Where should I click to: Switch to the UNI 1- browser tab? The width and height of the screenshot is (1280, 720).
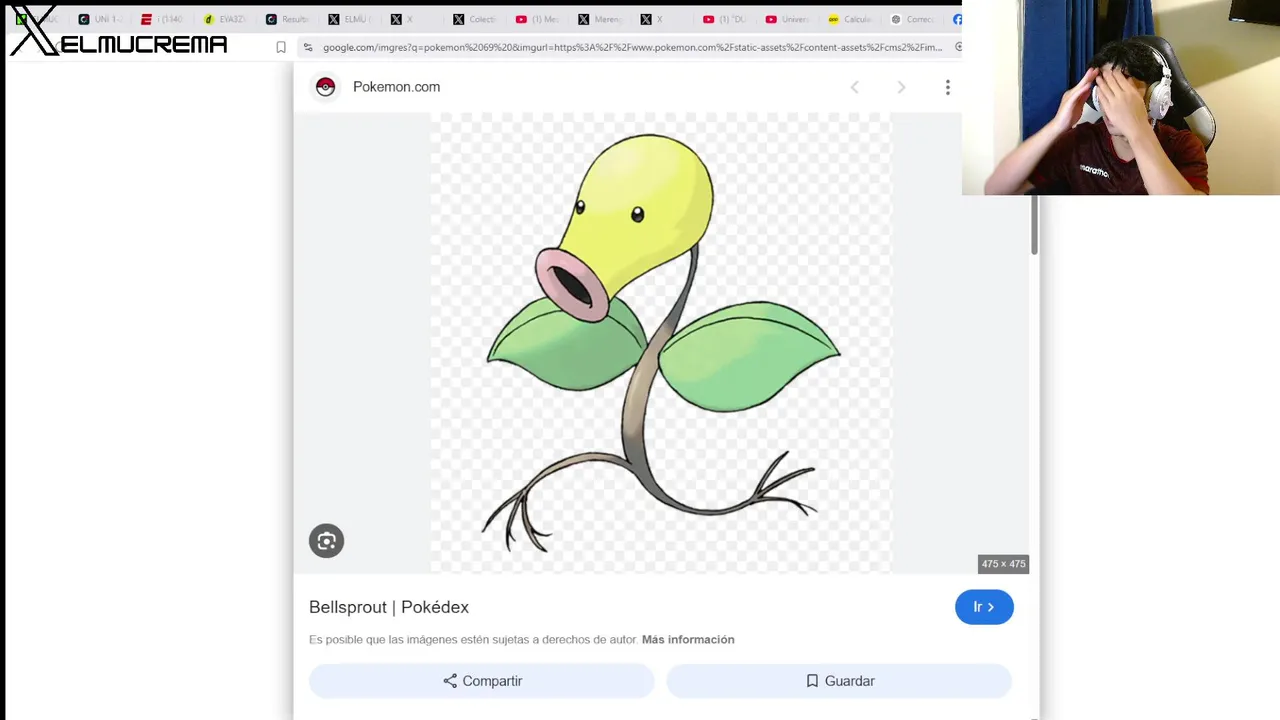(x=102, y=19)
